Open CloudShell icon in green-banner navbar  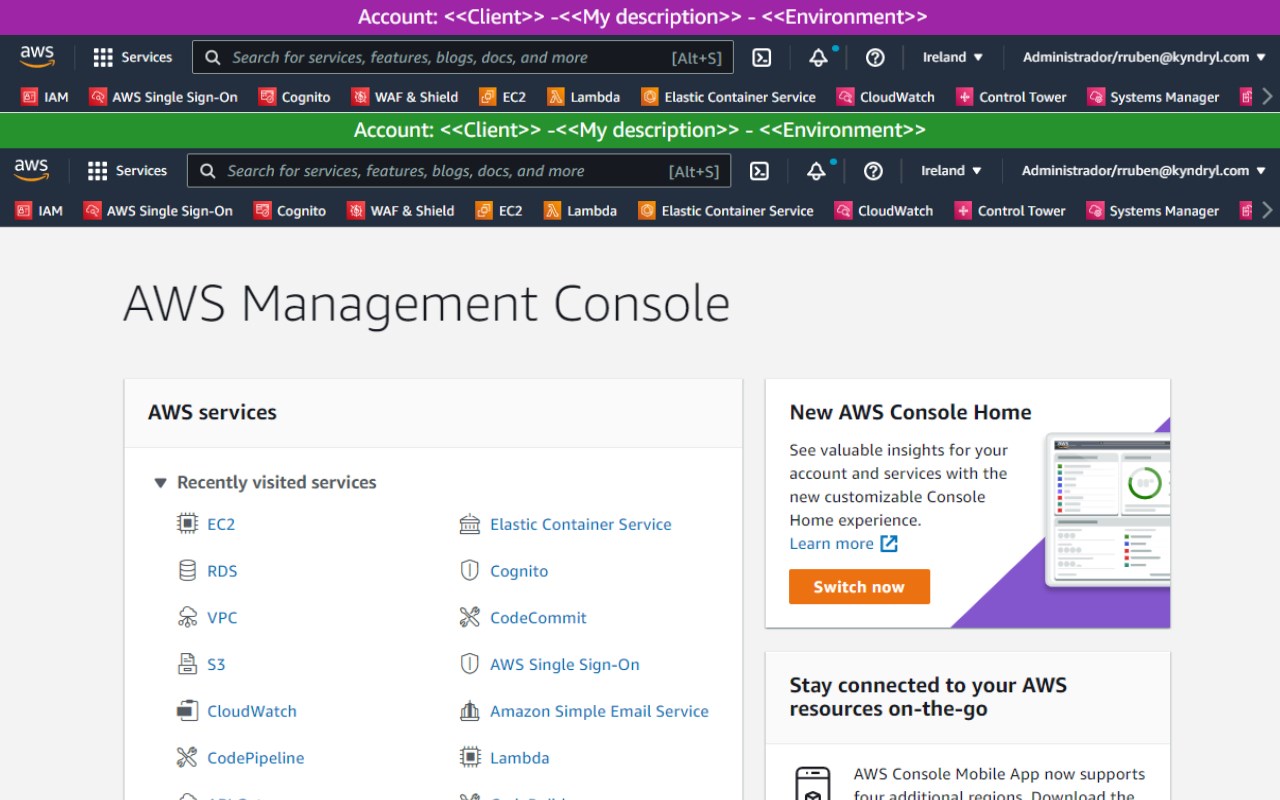759,171
